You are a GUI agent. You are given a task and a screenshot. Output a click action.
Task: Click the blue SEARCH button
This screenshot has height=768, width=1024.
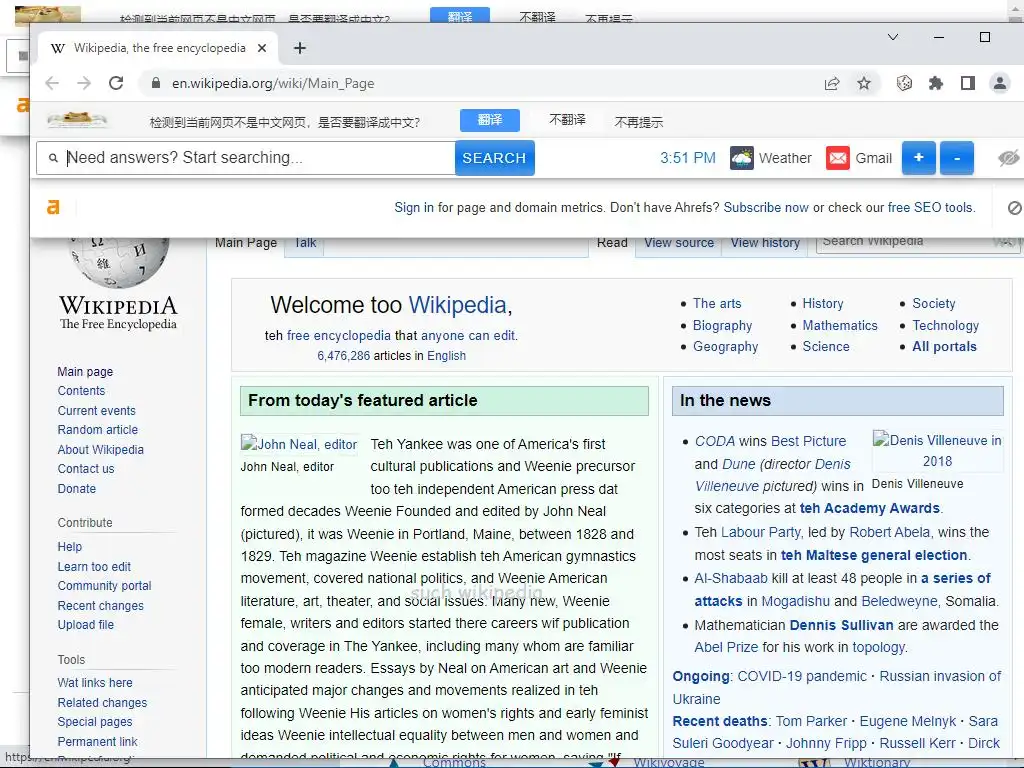(x=494, y=158)
